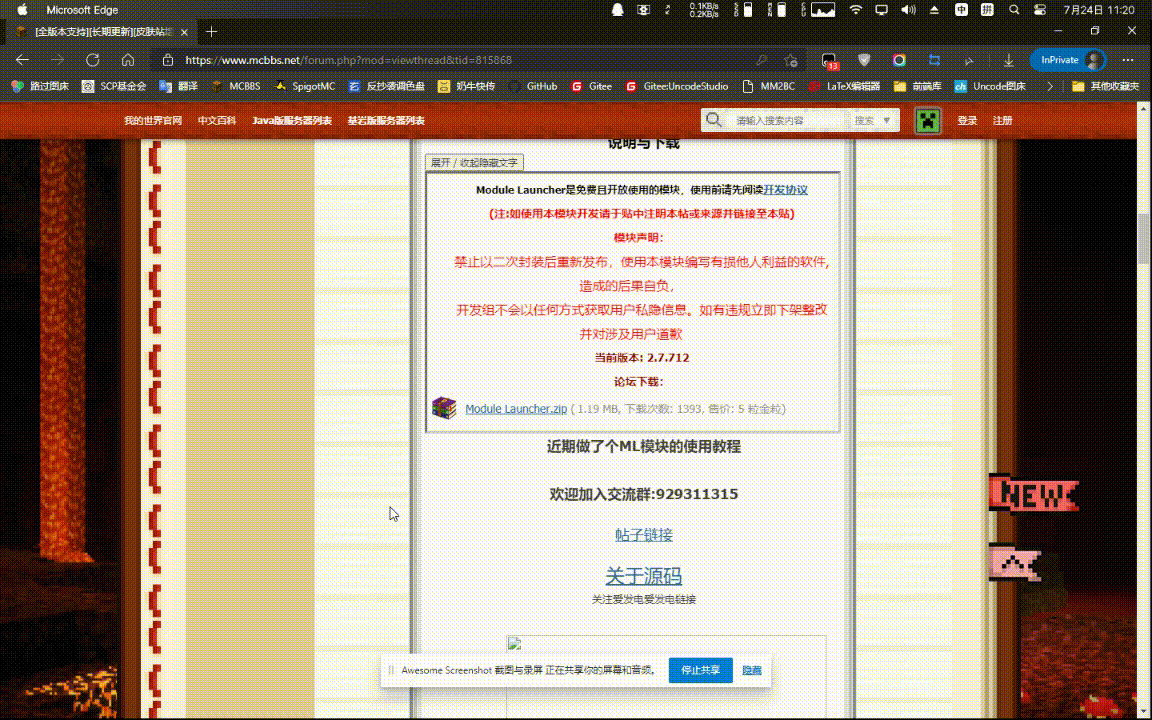Screen dimensions: 1152x720
Task: Close the MCBBS thread tab
Action: pos(184,32)
